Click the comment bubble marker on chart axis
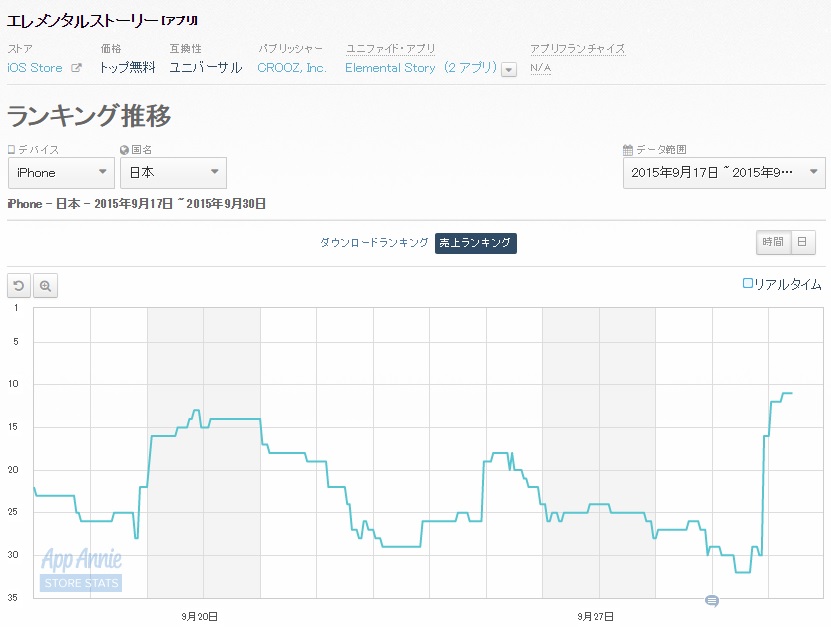The image size is (831, 627). pos(712,600)
